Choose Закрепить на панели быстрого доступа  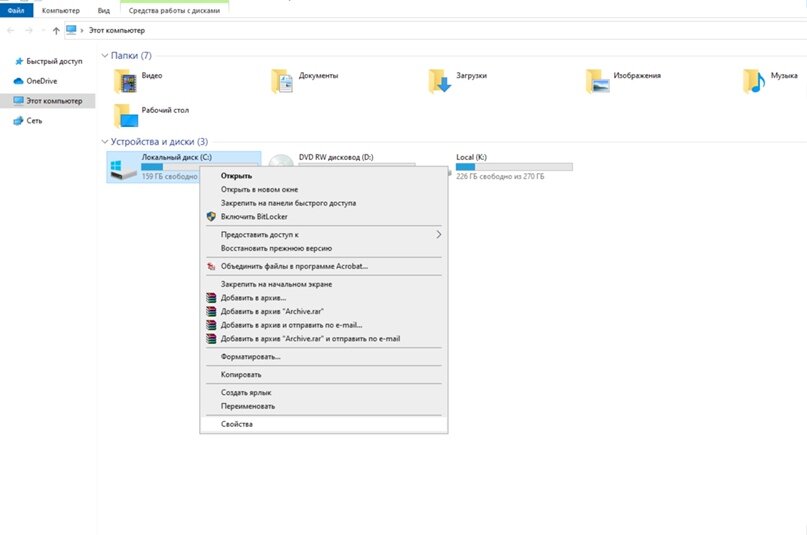[x=324, y=203]
